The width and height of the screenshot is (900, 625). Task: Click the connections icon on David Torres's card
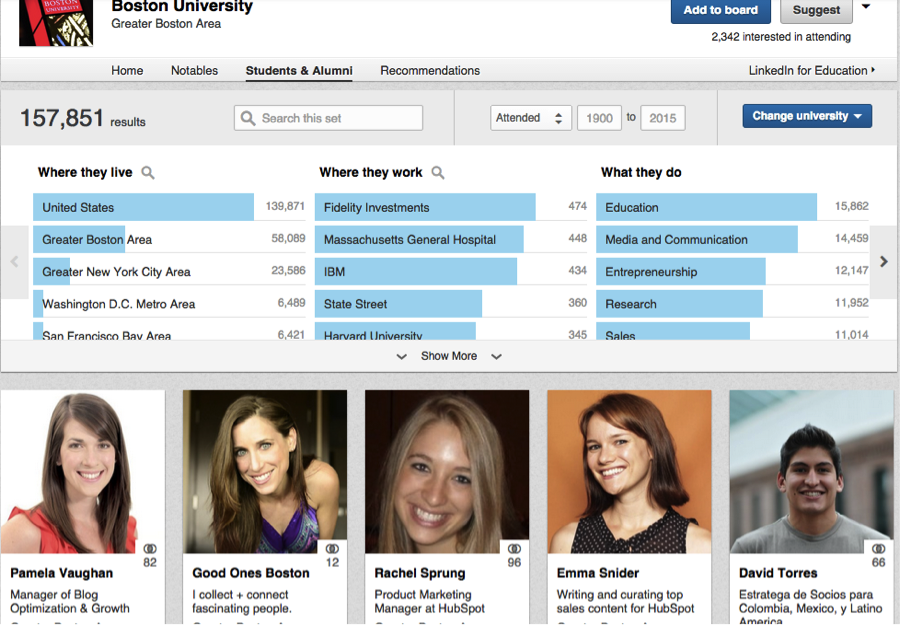[878, 549]
